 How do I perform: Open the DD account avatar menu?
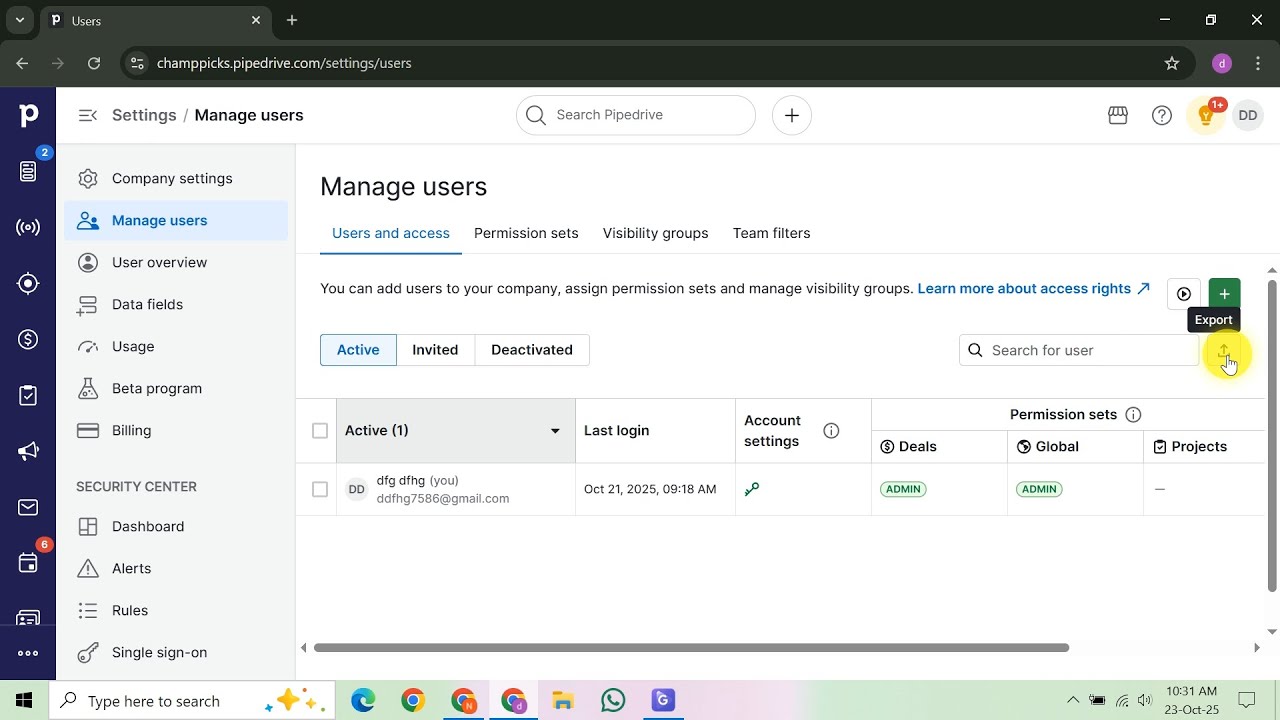1248,115
